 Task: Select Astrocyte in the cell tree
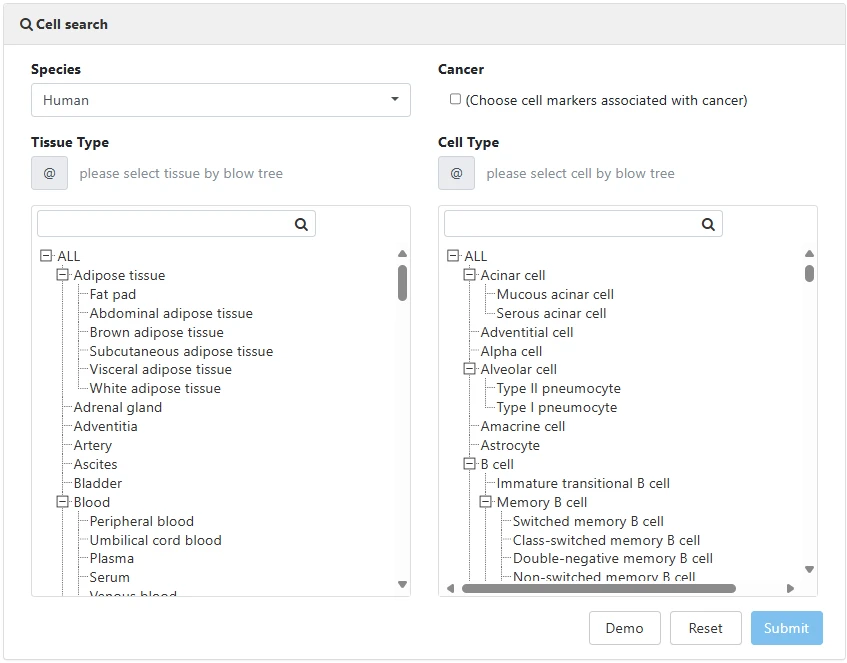pos(510,445)
